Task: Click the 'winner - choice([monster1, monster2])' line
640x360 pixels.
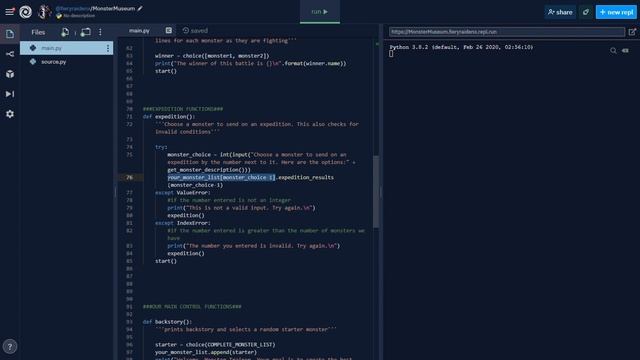Action: (x=212, y=56)
